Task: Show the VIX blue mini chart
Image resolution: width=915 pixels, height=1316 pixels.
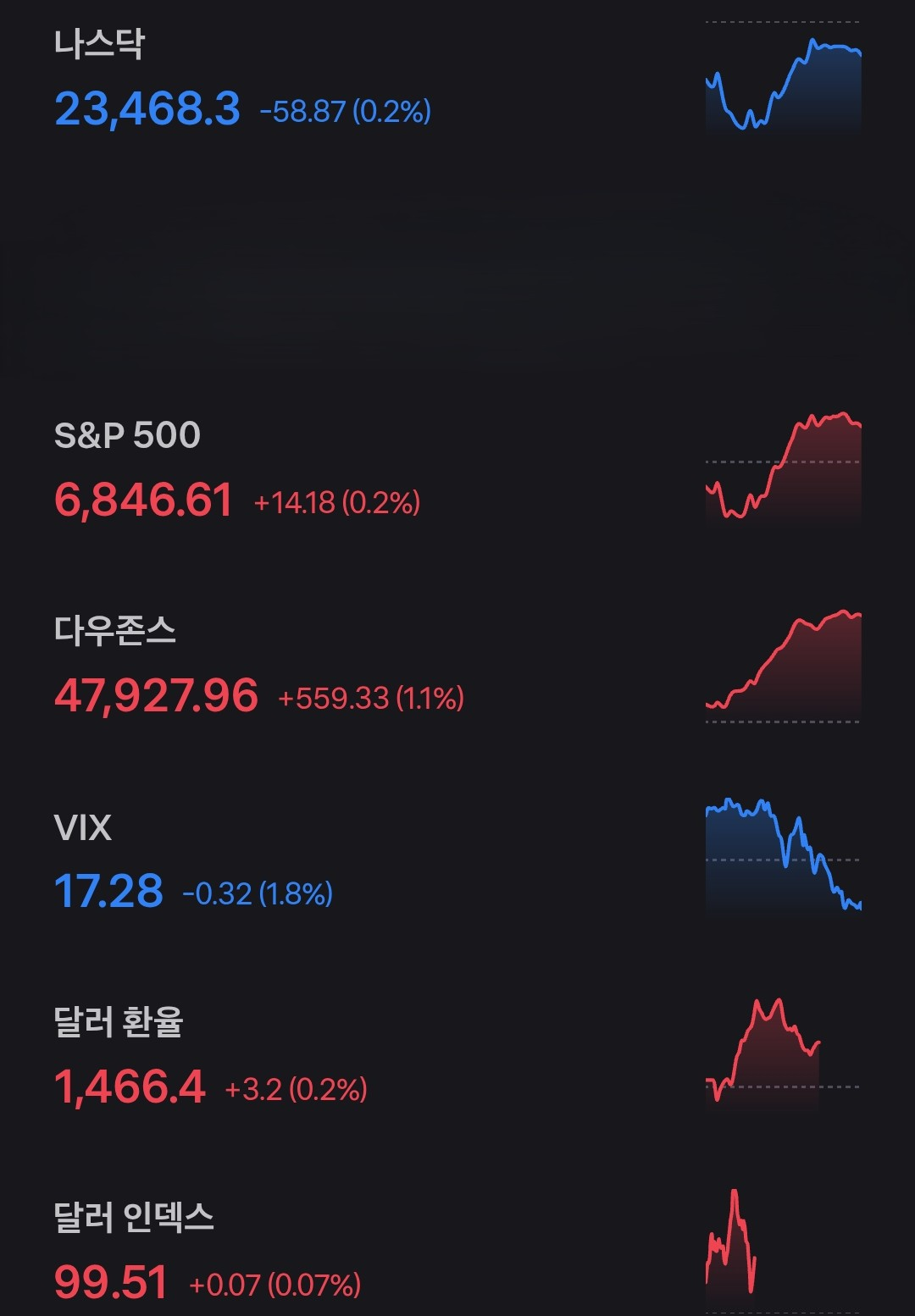Action: [x=783, y=854]
